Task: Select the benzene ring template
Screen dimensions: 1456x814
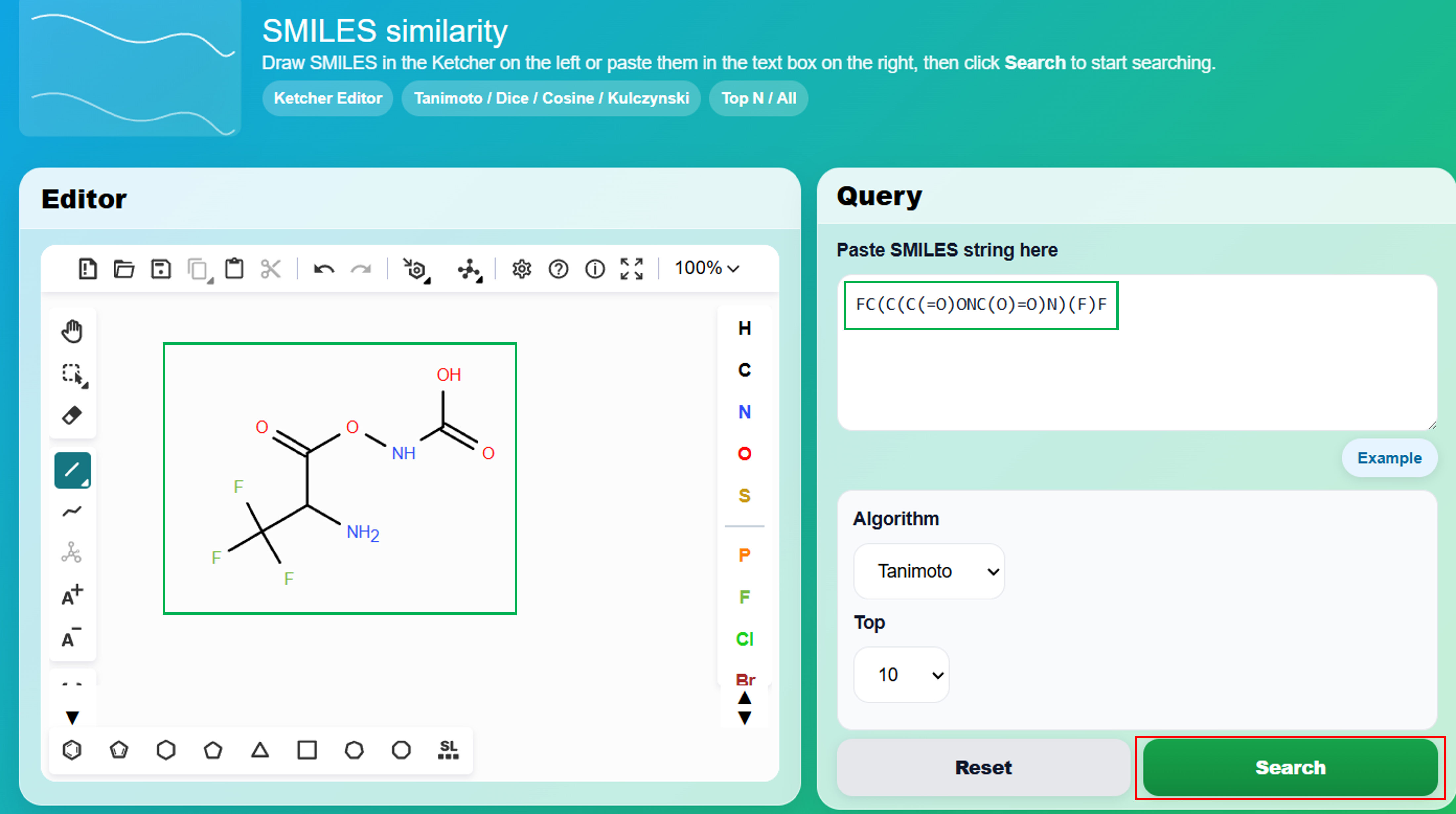Action: point(72,751)
